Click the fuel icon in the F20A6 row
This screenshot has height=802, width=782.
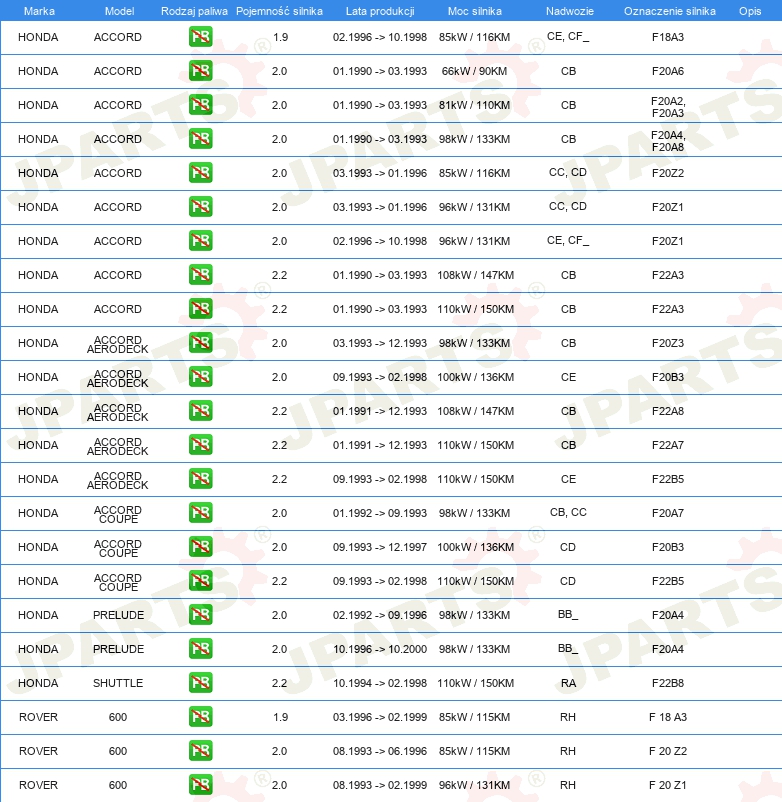click(200, 71)
